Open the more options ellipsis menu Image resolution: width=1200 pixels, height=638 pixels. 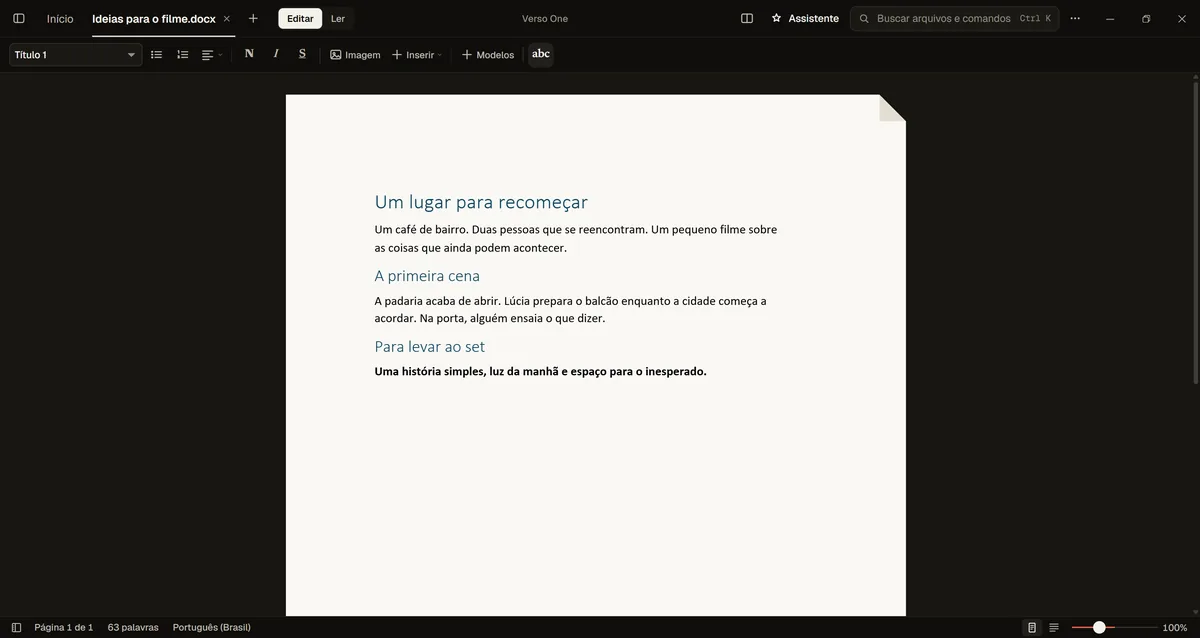pyautogui.click(x=1075, y=18)
